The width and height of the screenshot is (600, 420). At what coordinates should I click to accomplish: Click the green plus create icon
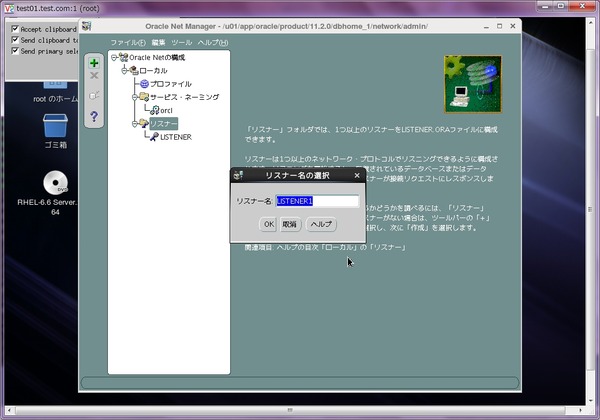pyautogui.click(x=94, y=63)
